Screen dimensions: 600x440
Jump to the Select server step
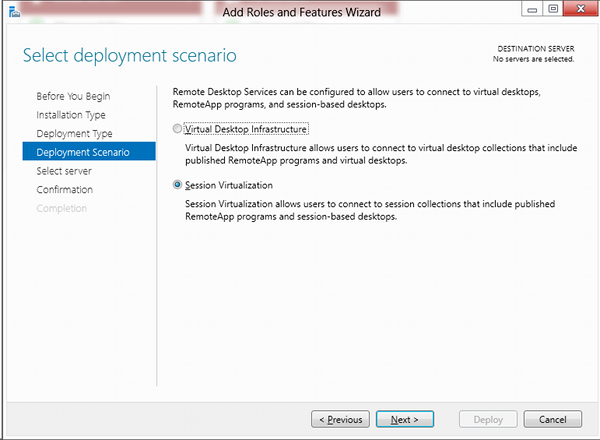click(x=64, y=171)
